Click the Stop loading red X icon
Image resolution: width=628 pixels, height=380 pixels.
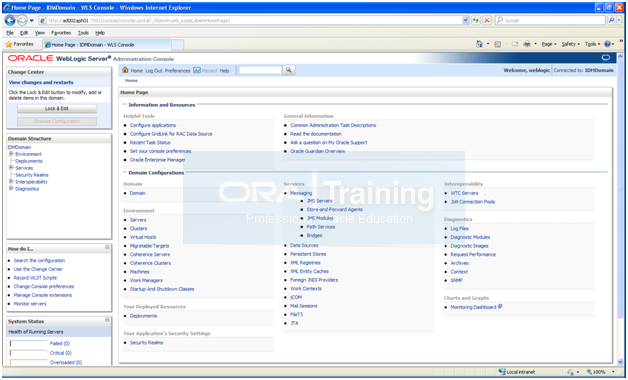(487, 20)
